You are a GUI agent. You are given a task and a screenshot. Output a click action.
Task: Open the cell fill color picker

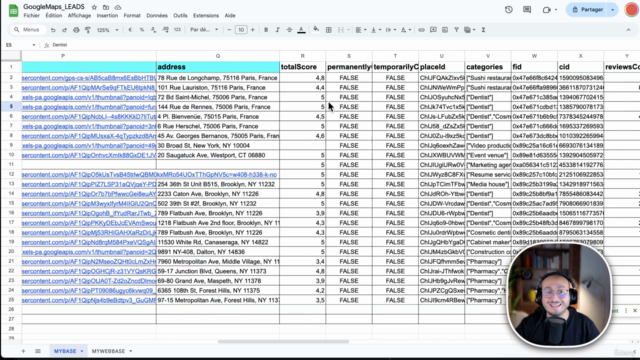(316, 29)
